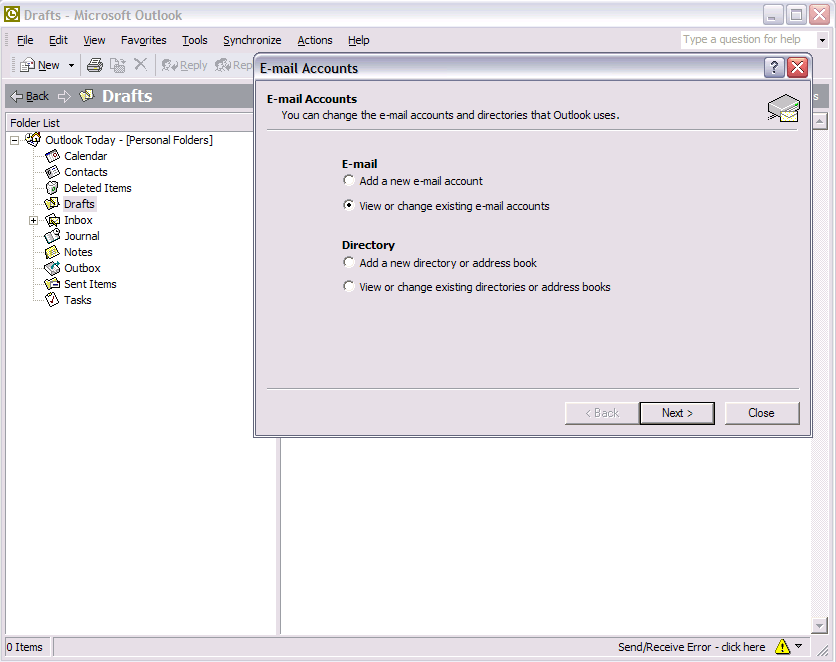
Task: Click the Tasks folder icon
Action: pyautogui.click(x=52, y=300)
